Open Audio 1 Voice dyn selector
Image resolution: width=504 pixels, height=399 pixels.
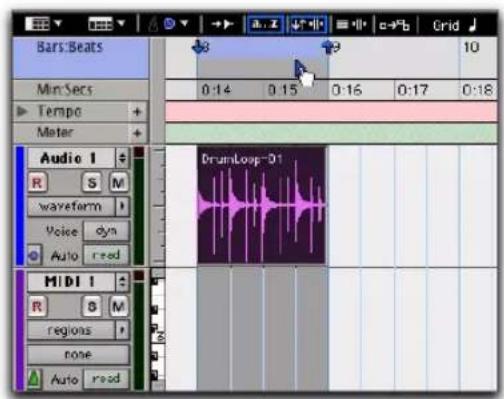(106, 231)
